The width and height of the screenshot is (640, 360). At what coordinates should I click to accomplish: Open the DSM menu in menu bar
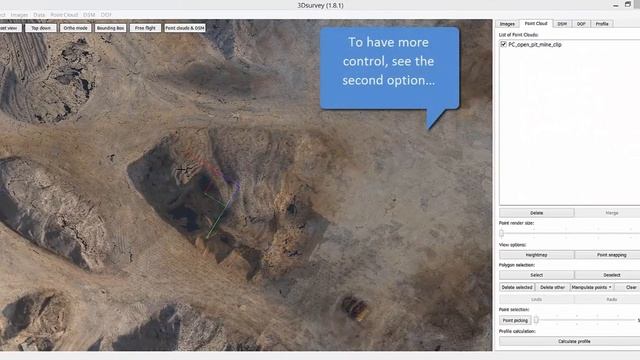(89, 15)
